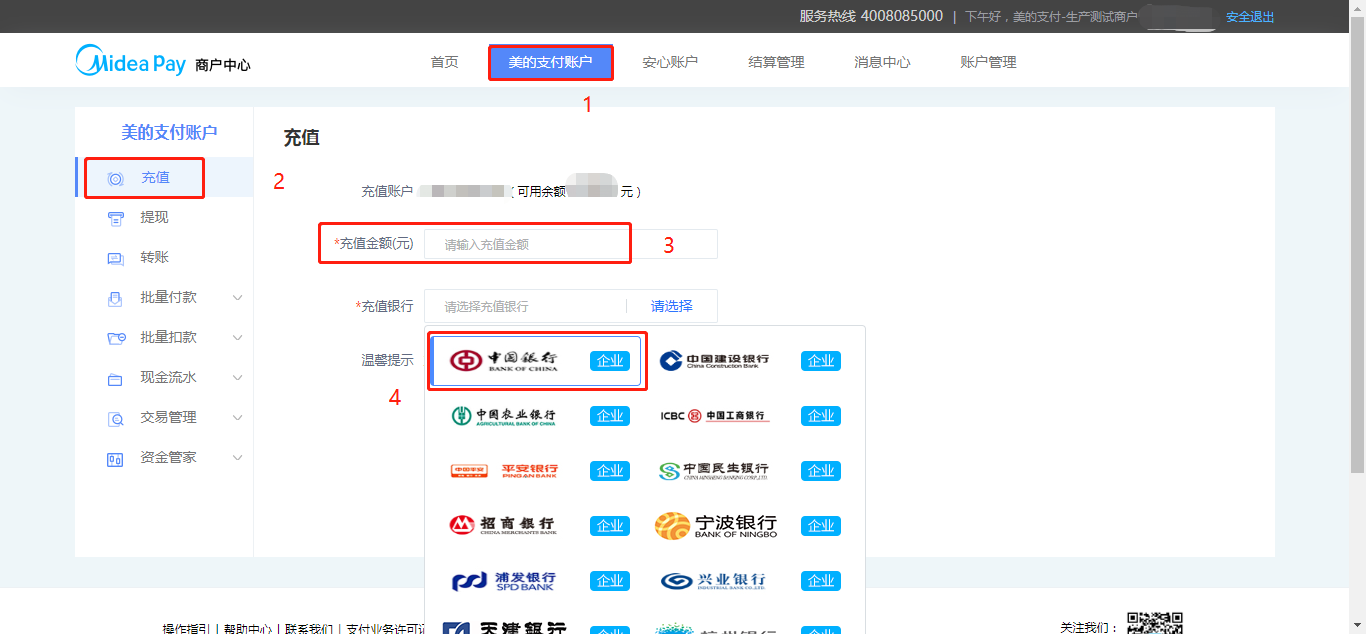
Task: Click the transfer (转账) sidebar icon
Action: click(116, 259)
